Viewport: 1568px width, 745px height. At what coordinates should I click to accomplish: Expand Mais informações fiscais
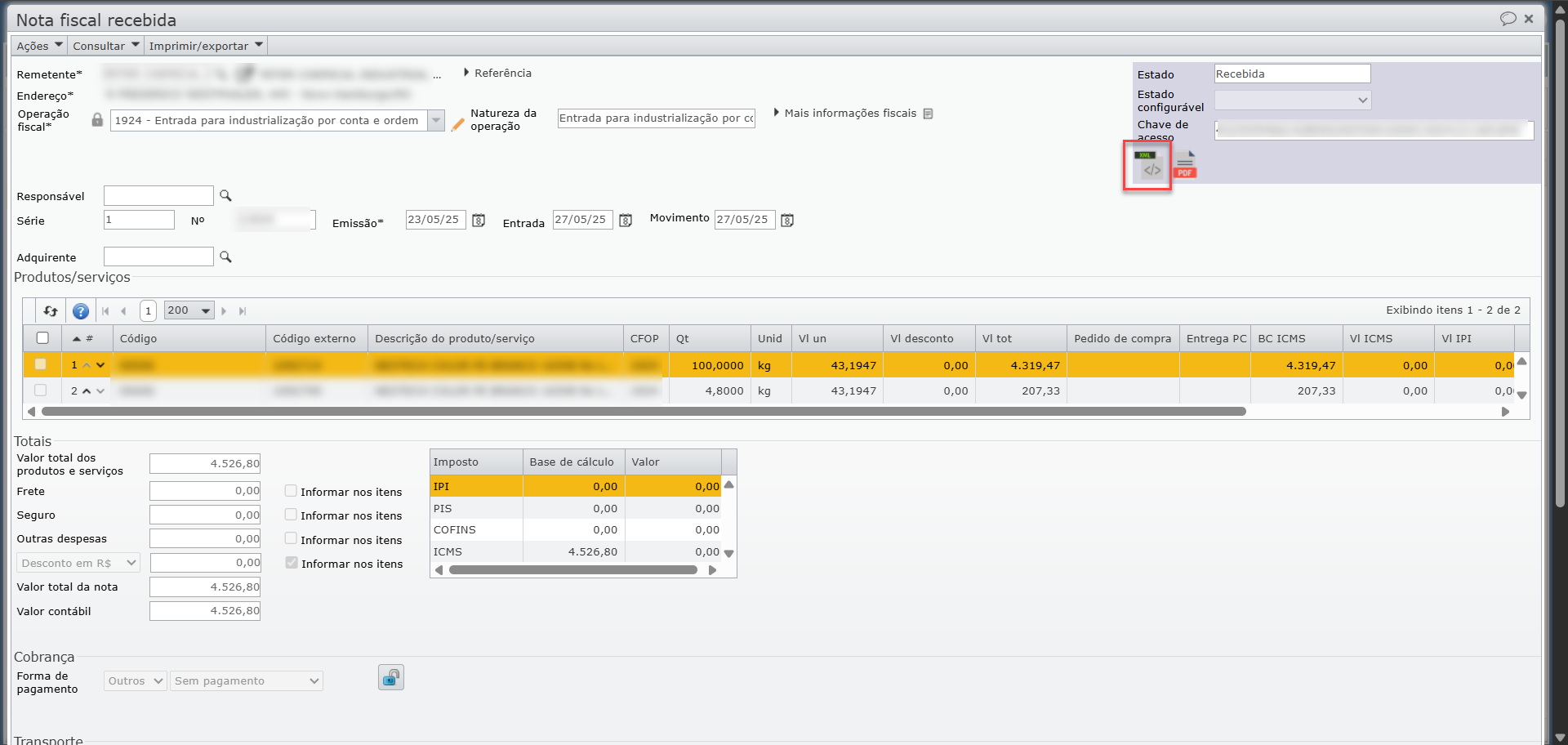(845, 114)
